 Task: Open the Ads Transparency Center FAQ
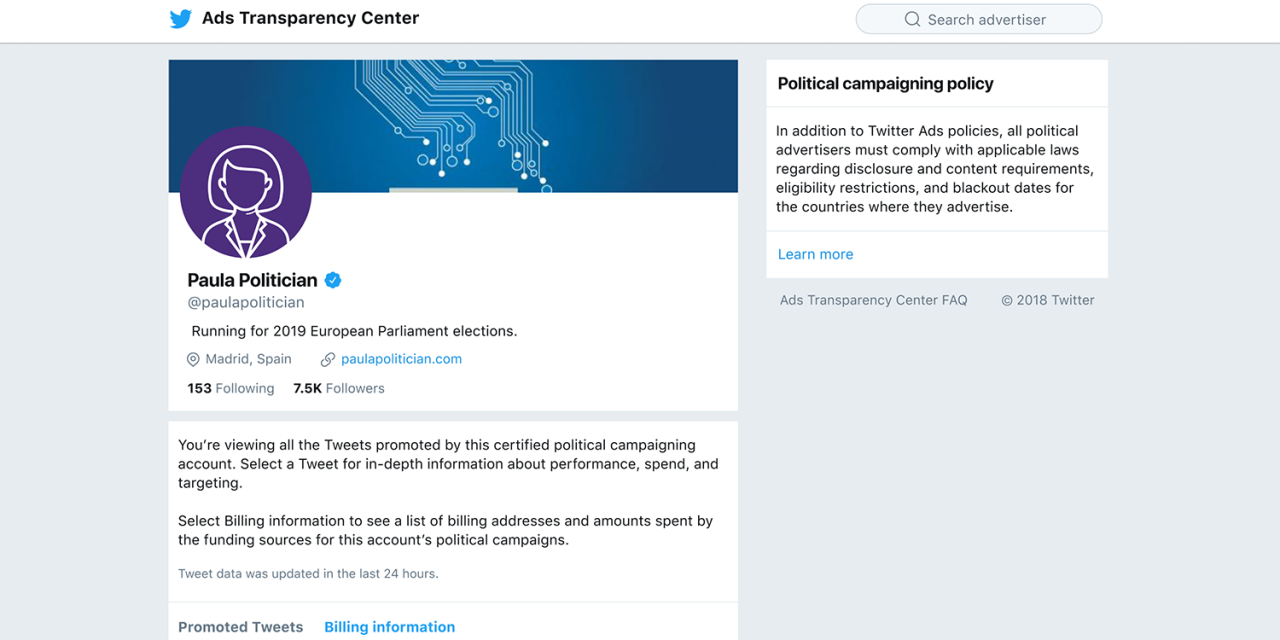click(873, 300)
